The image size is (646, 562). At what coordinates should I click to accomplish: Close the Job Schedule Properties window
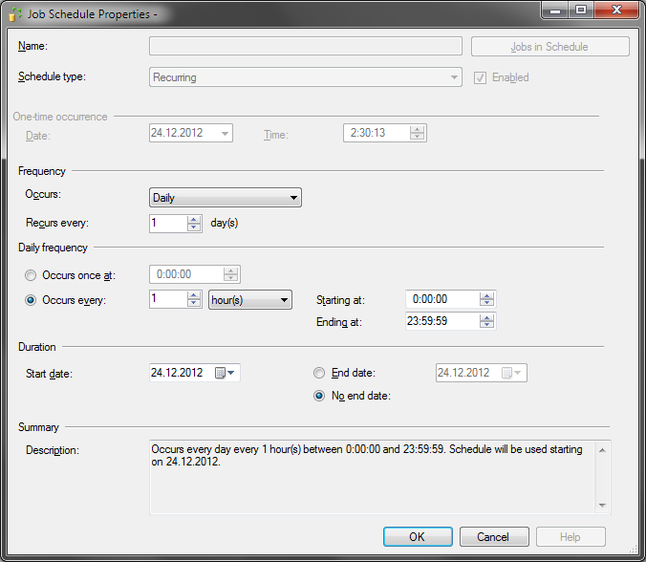point(615,12)
